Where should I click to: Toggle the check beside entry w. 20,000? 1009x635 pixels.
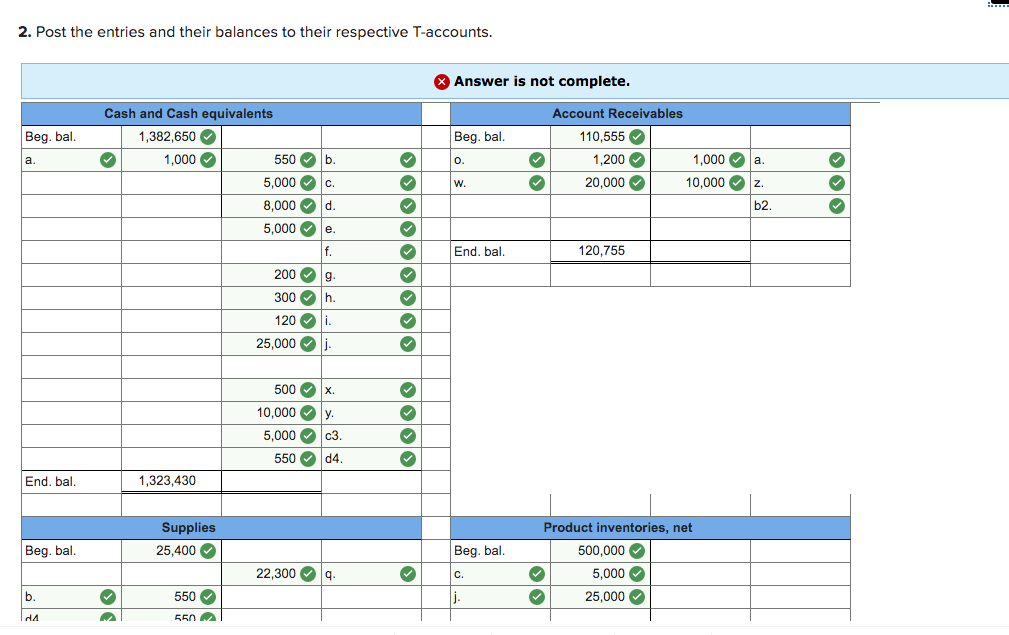[x=638, y=183]
